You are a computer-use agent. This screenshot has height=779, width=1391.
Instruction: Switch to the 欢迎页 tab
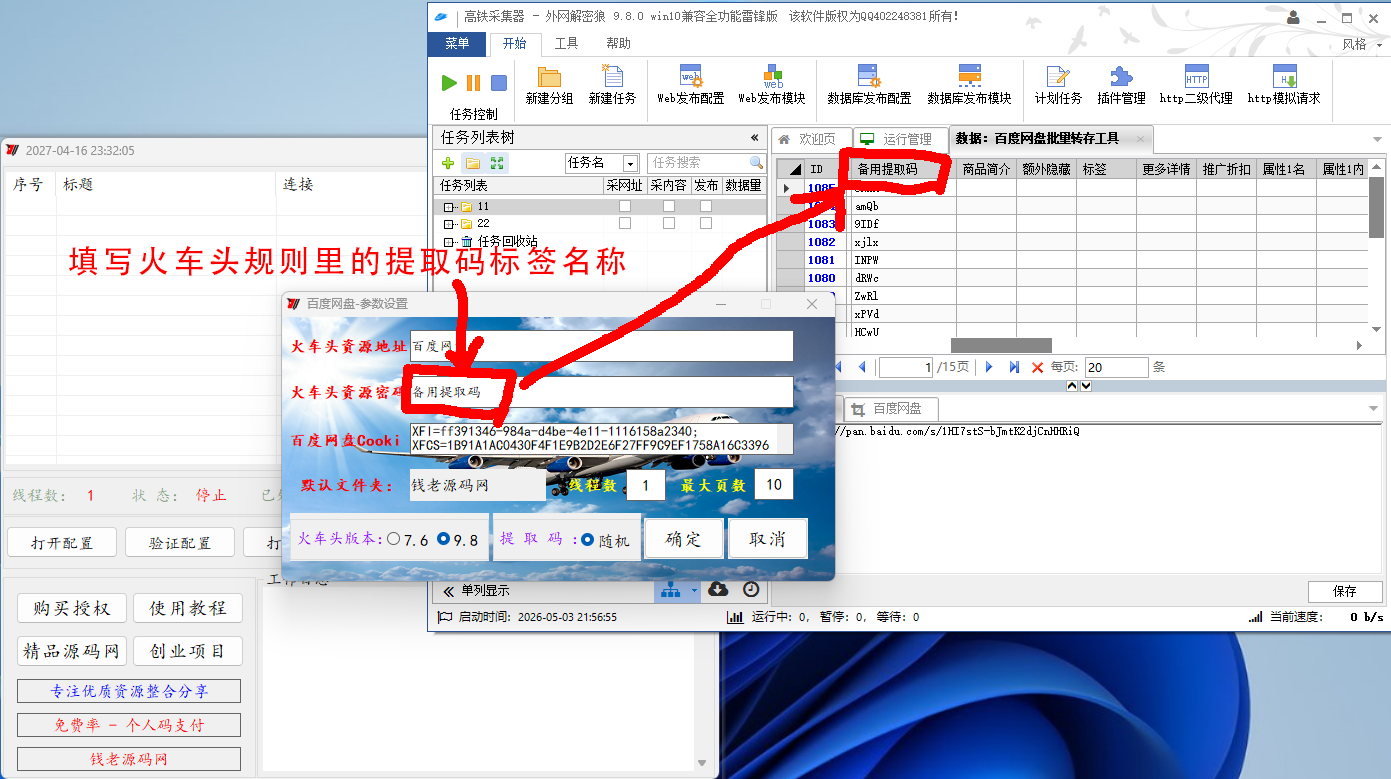[x=810, y=139]
